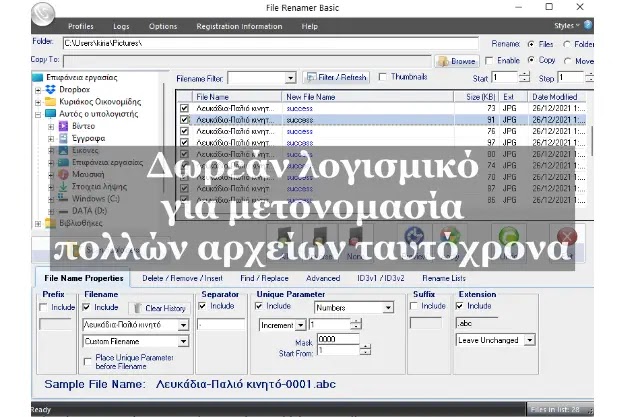The width and height of the screenshot is (625, 417).
Task: Open the Leave Unchanged extension dropdown
Action: (529, 340)
